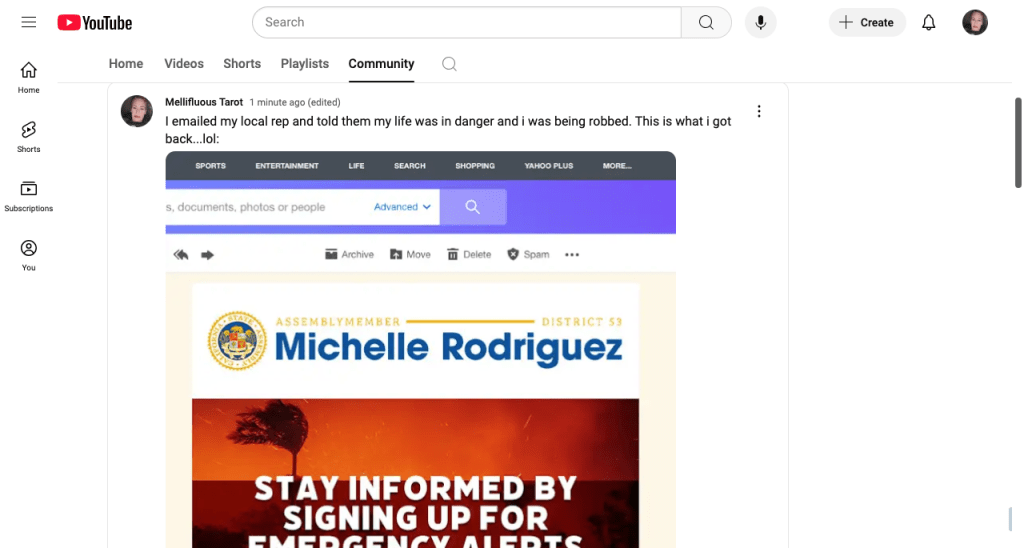Click the page vertical scrollbar
The image size is (1024, 548).
pos(1018,142)
